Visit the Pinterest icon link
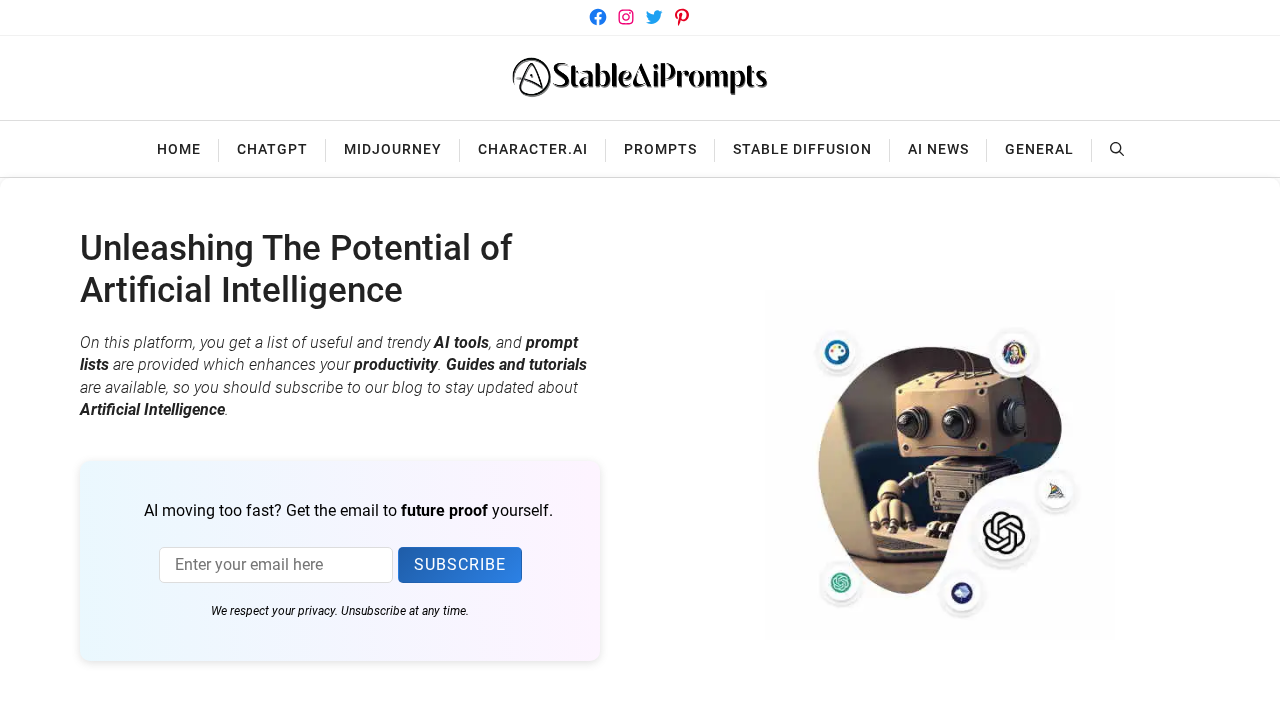Image resolution: width=1280 pixels, height=720 pixels. click(x=682, y=17)
